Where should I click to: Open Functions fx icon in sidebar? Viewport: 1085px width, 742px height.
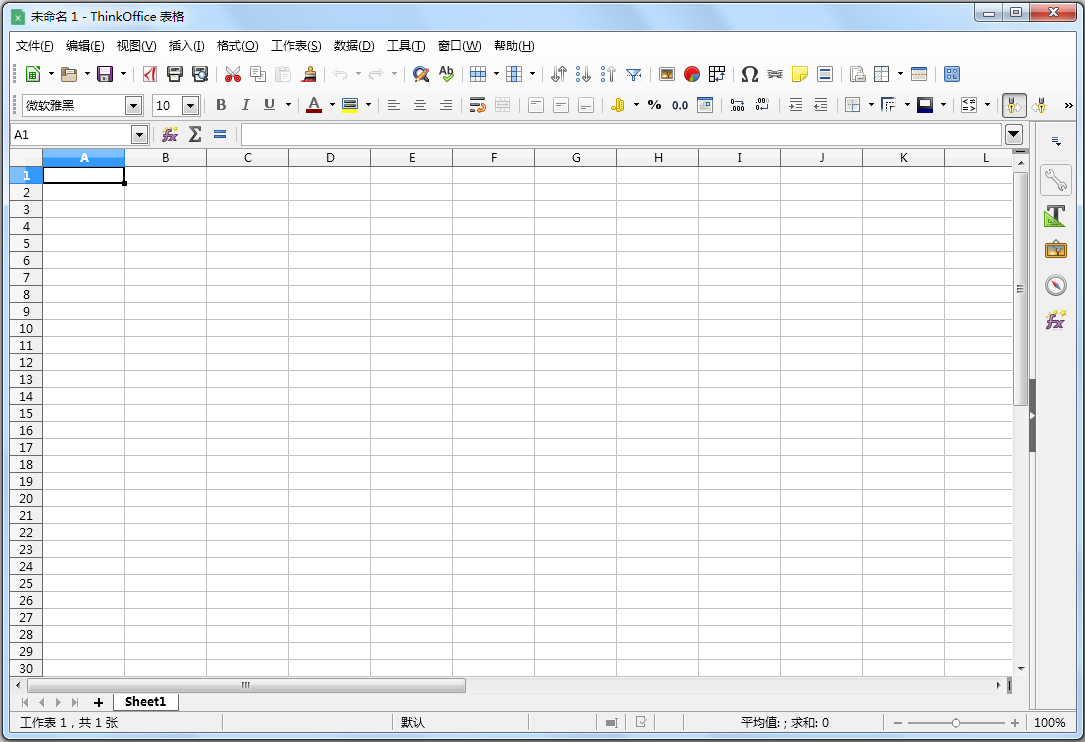point(1055,320)
